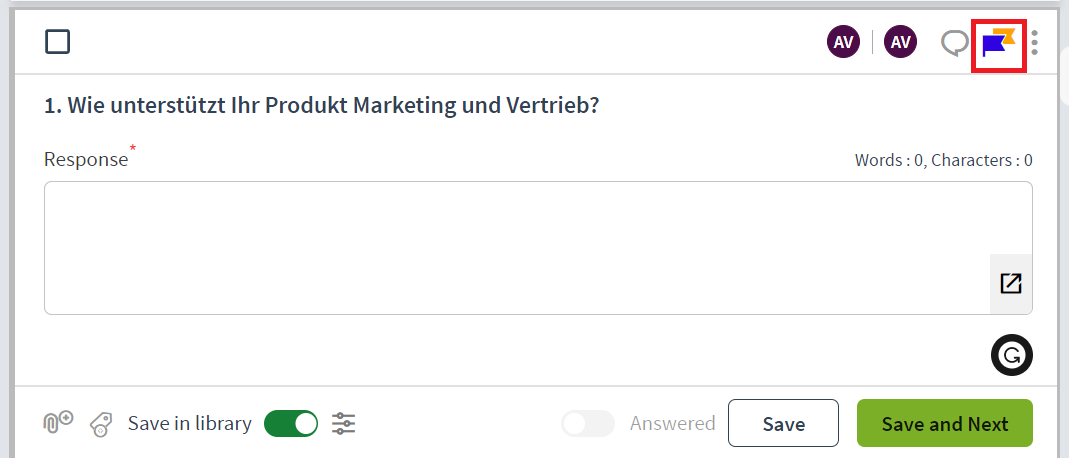Image resolution: width=1069 pixels, height=458 pixels.
Task: Click the first AV user avatar
Action: point(843,42)
